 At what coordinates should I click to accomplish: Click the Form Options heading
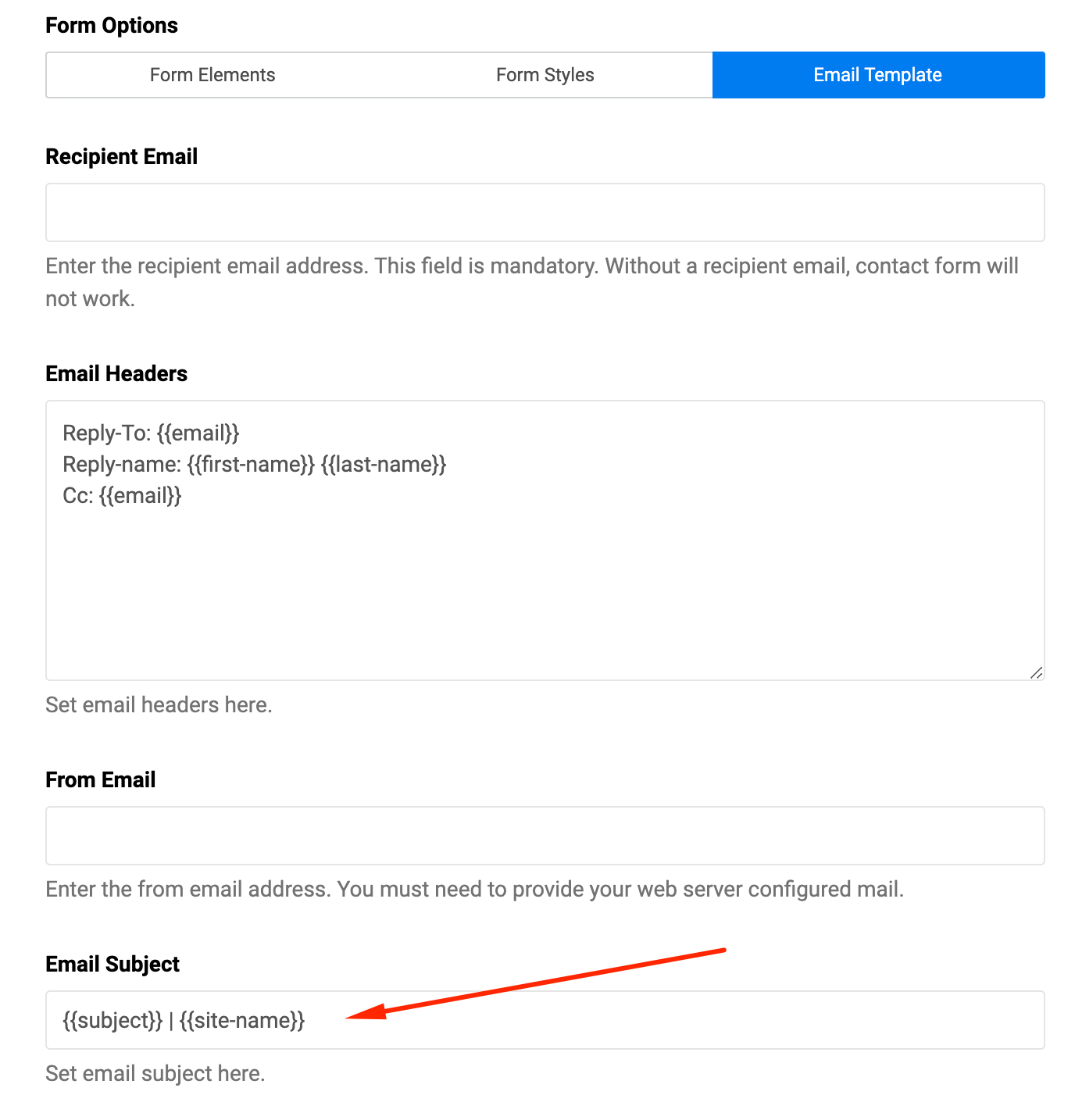coord(112,26)
